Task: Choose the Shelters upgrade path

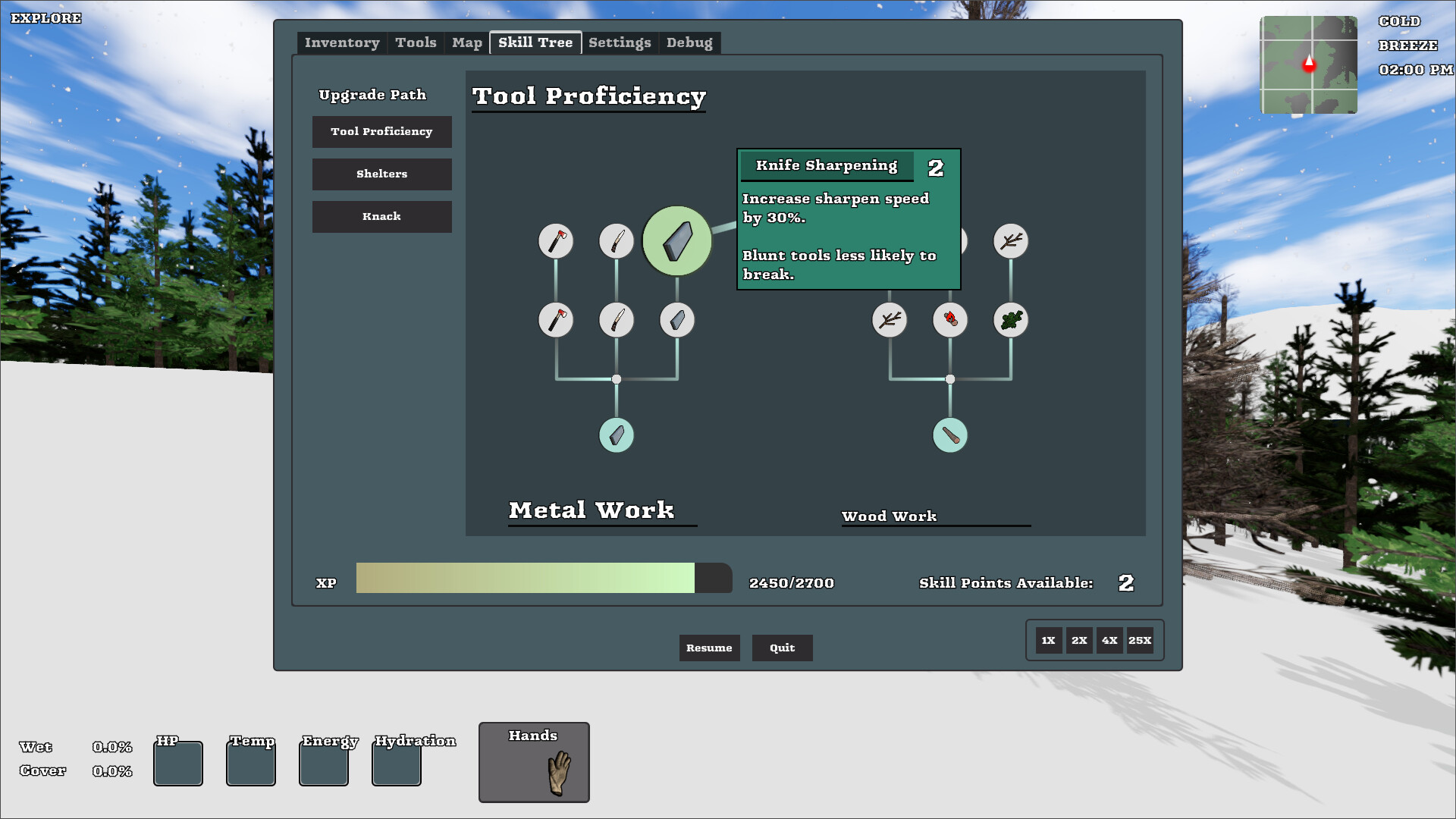Action: 381,174
